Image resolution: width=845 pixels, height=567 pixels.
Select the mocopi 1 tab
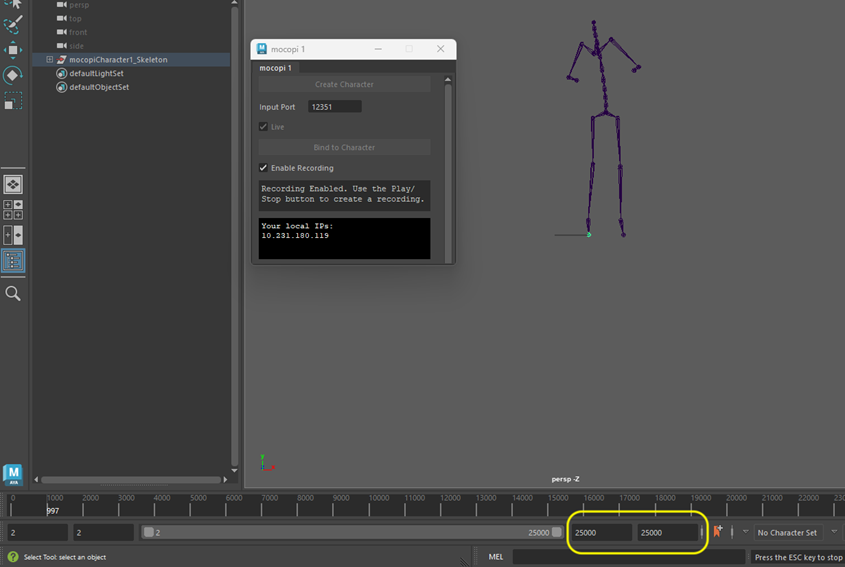point(276,68)
